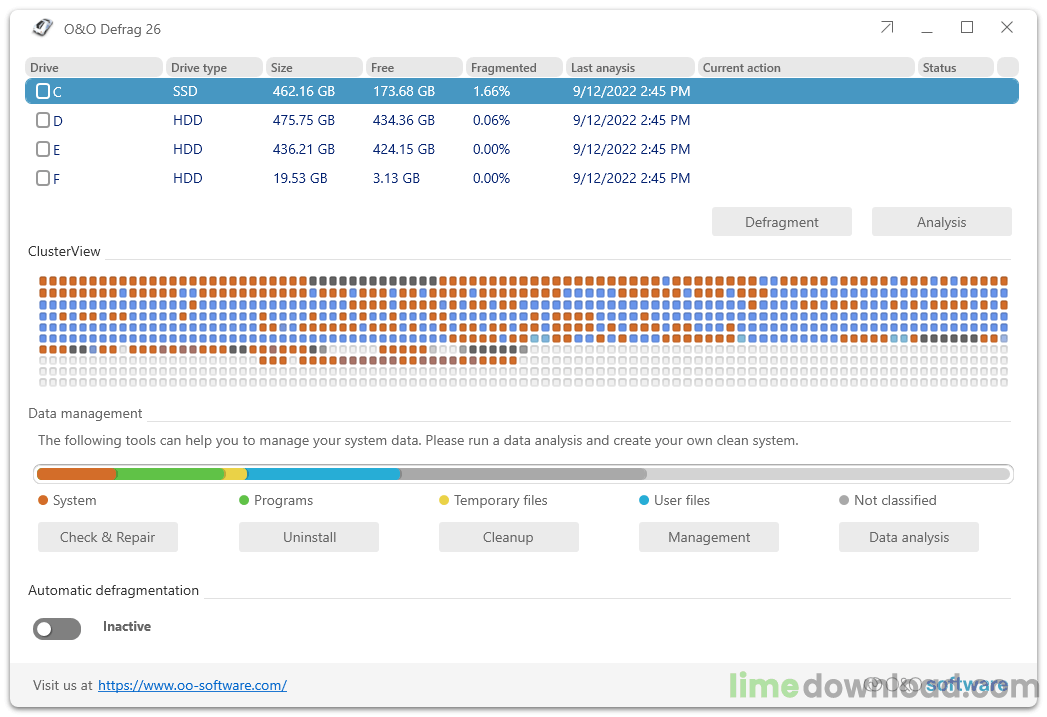Turn on automatic defragmentation toggle
The height and width of the screenshot is (717, 1047).
[57, 628]
